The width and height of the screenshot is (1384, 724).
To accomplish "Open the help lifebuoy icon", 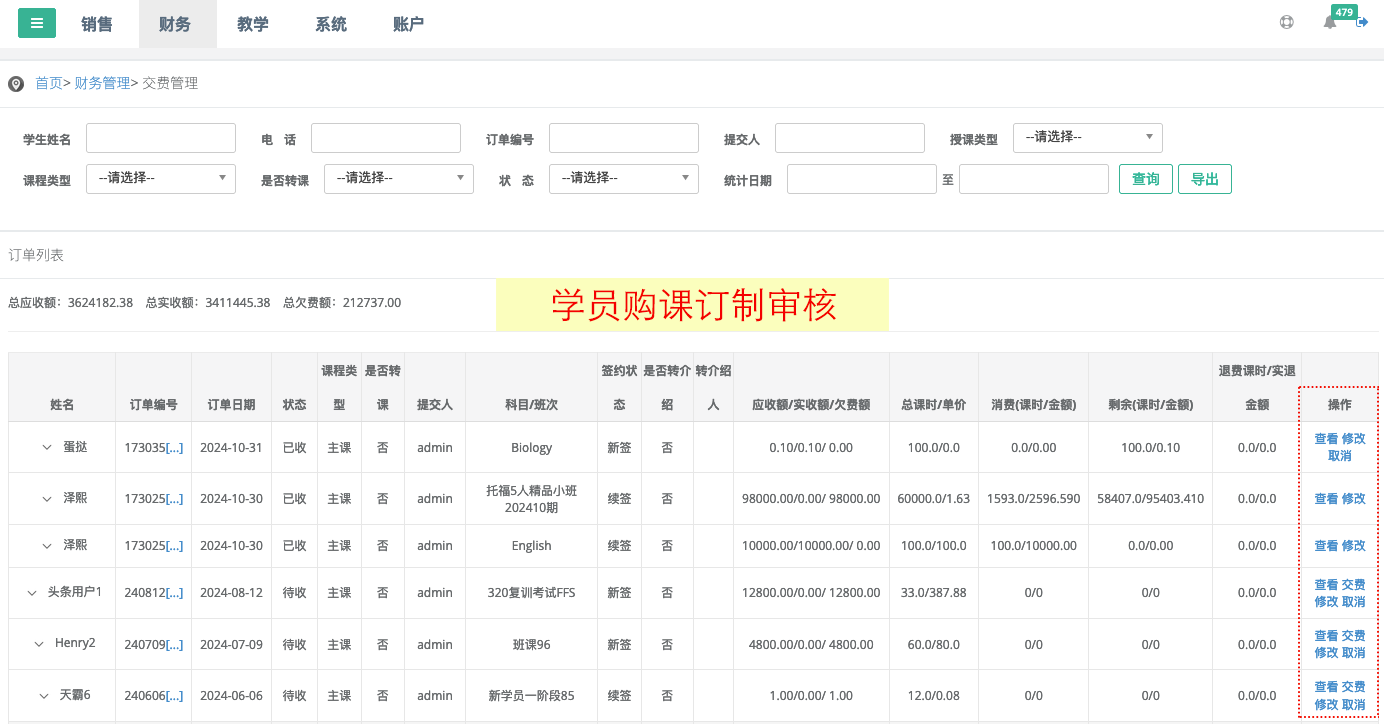I will 1287,22.
